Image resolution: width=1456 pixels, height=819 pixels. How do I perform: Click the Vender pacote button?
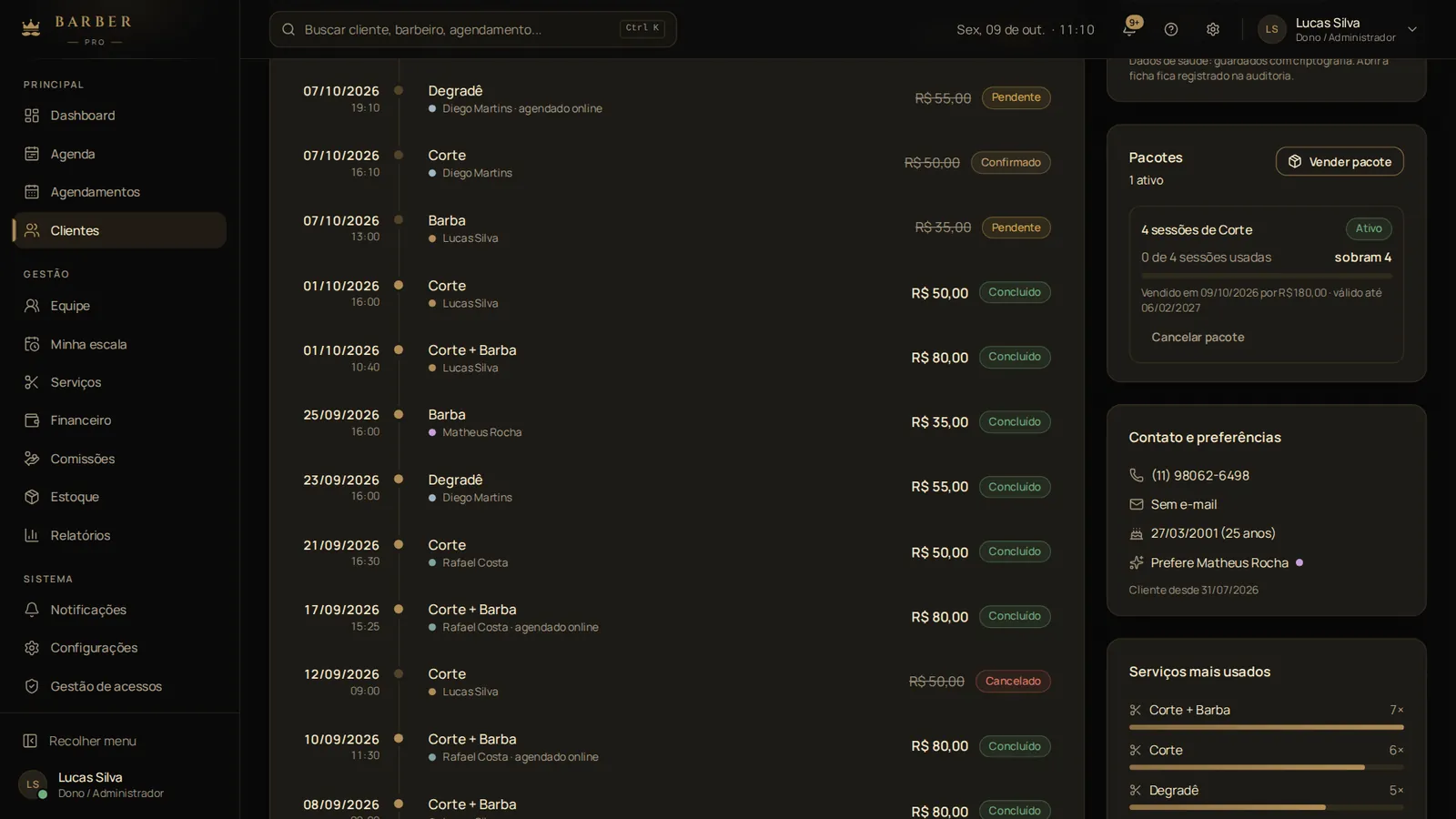coord(1340,161)
